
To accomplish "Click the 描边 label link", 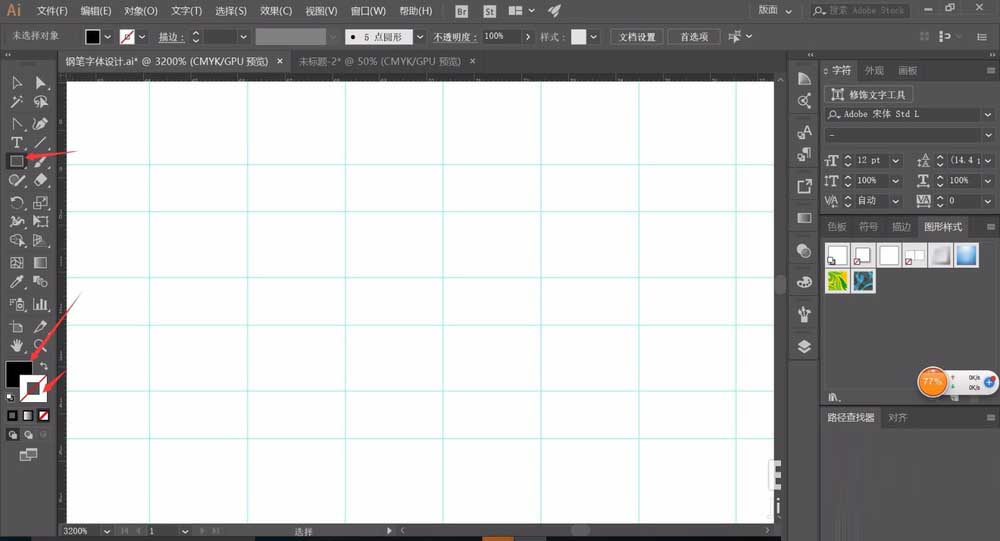I will pyautogui.click(x=171, y=37).
